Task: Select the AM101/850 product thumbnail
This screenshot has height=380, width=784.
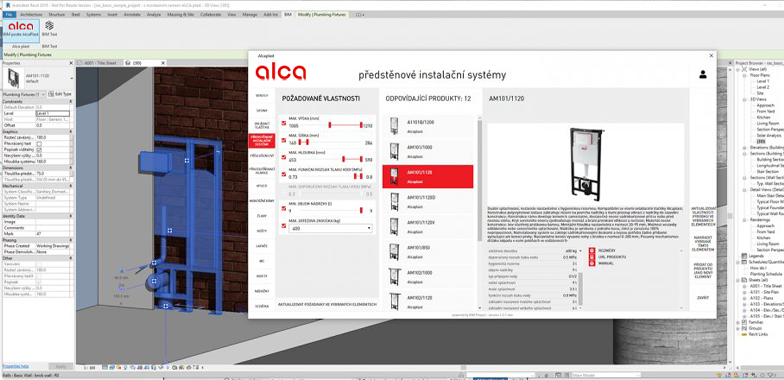Action: pos(394,252)
